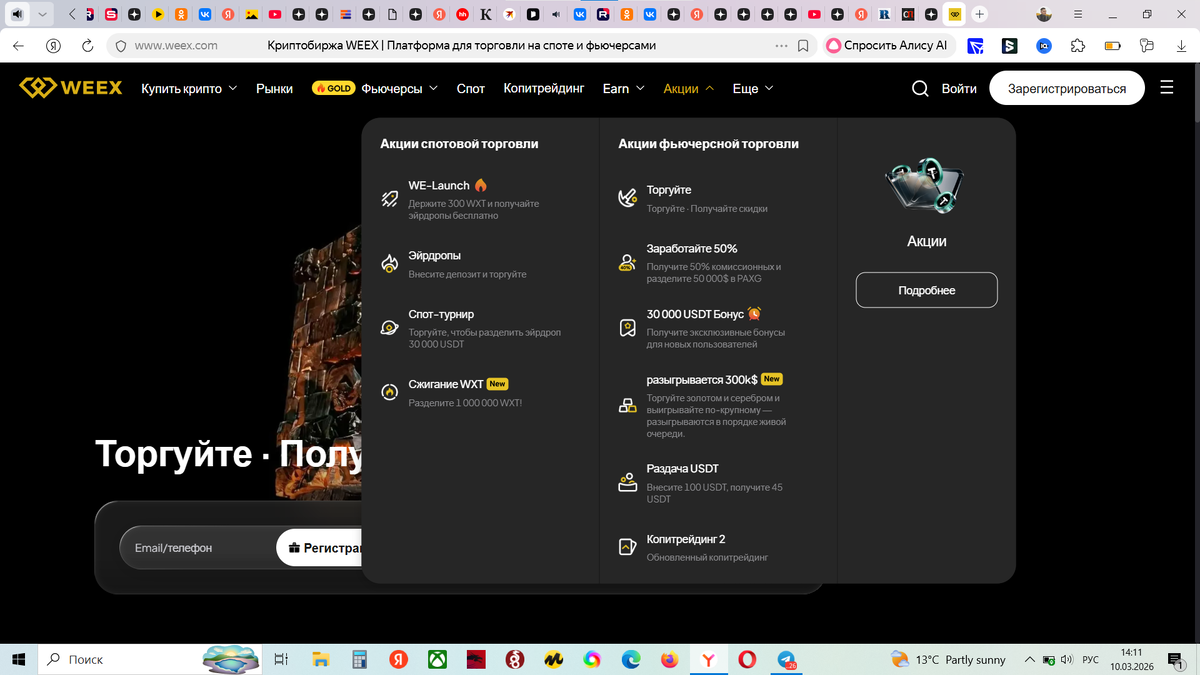This screenshot has height=675, width=1200.
Task: Click the Спот-турнир icon
Action: tap(390, 328)
